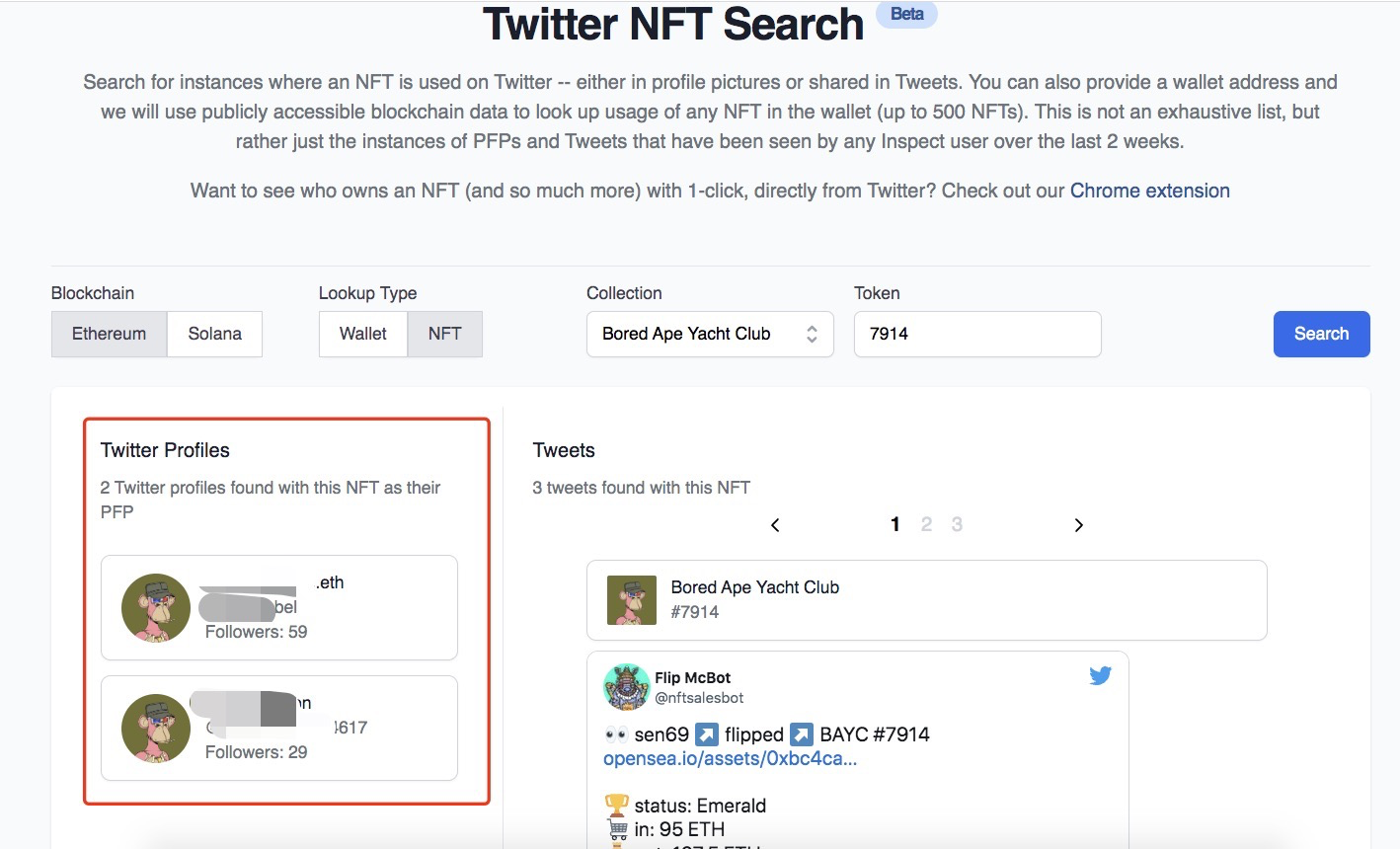Viewport: 1400px width, 849px height.
Task: Go to next tweets page arrow
Action: 1078,525
